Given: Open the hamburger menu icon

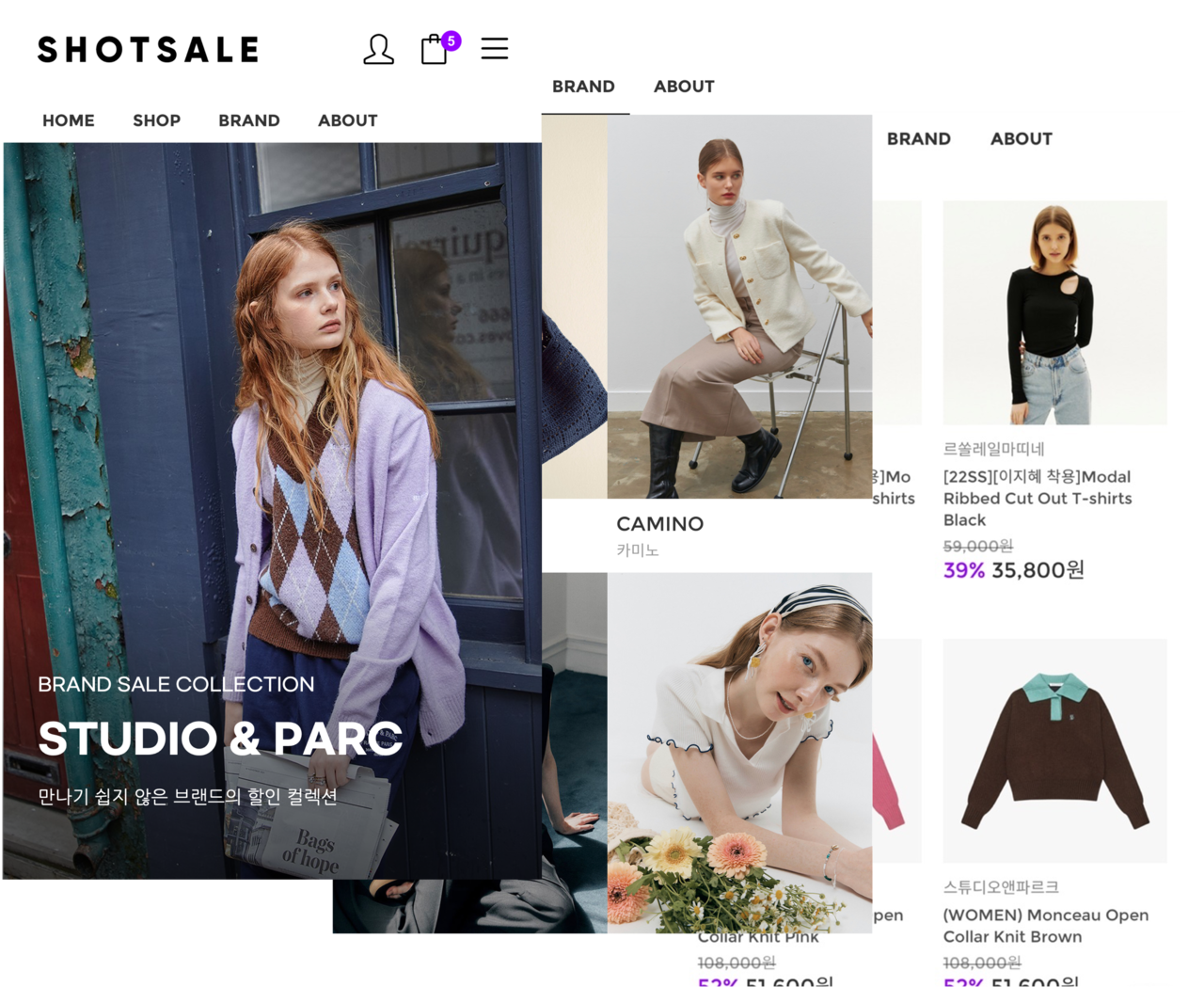Looking at the screenshot, I should point(495,49).
